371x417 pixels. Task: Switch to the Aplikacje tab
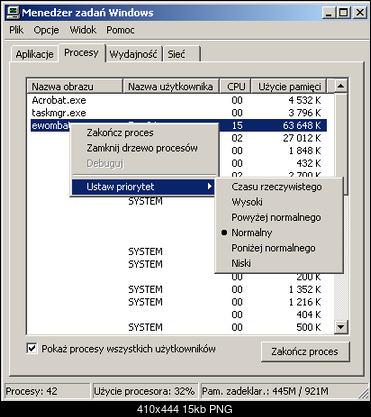tap(35, 54)
